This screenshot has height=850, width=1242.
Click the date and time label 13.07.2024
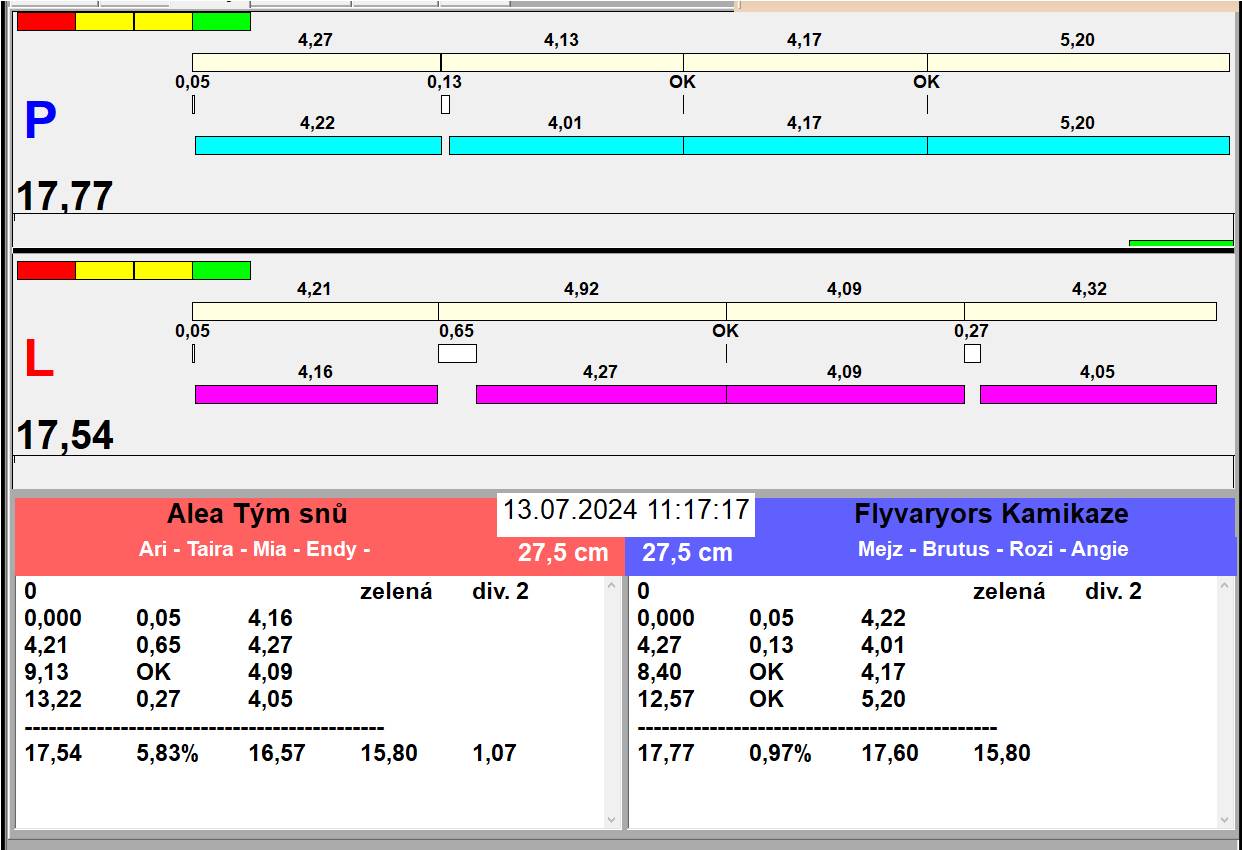[x=625, y=510]
